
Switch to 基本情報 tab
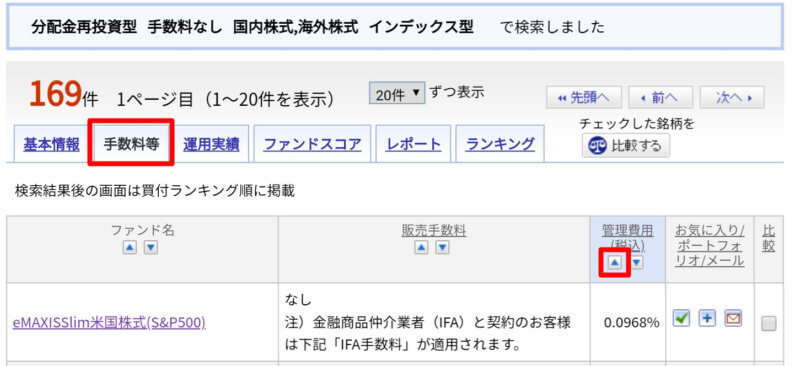[51, 144]
